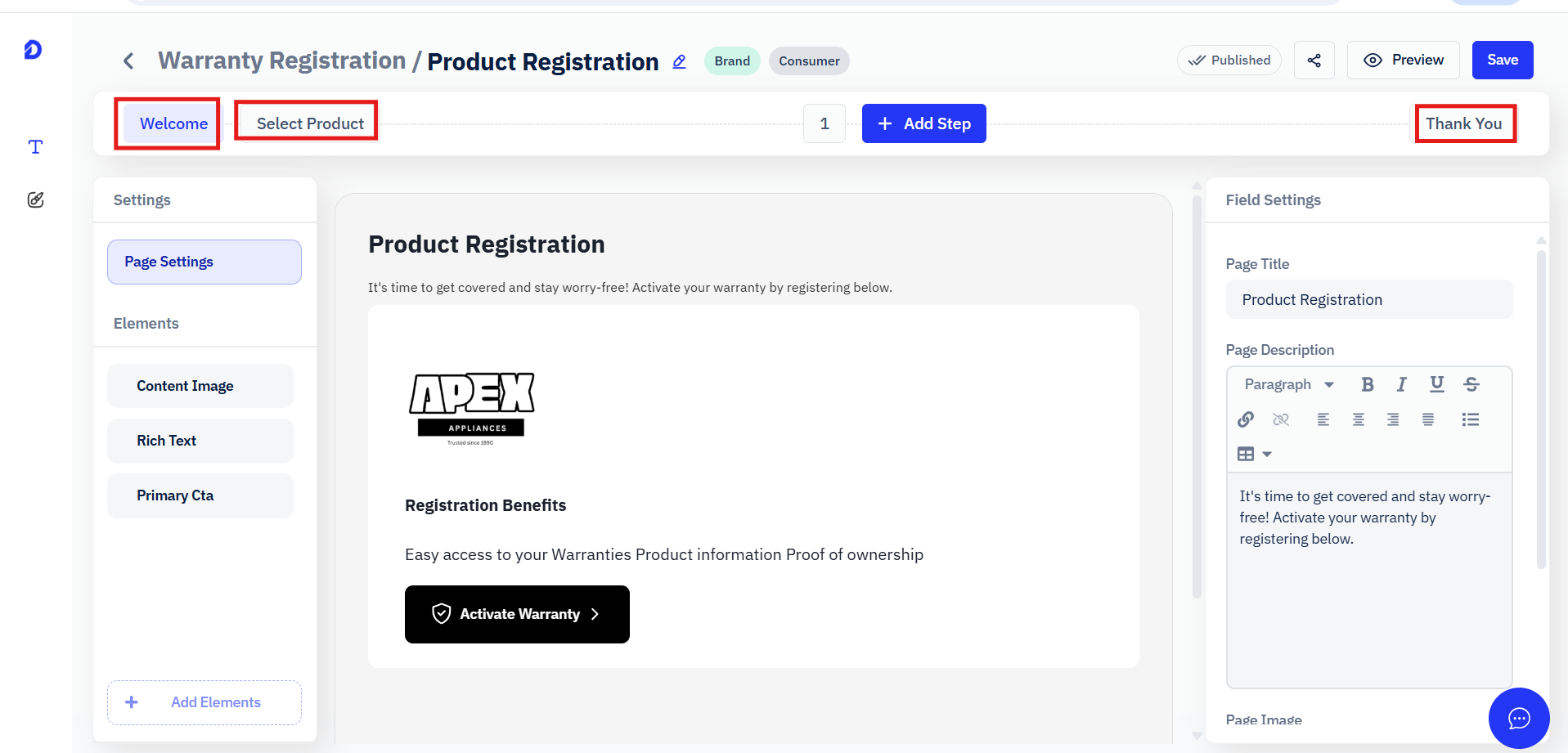Edit the flow name pencil icon

tap(679, 61)
